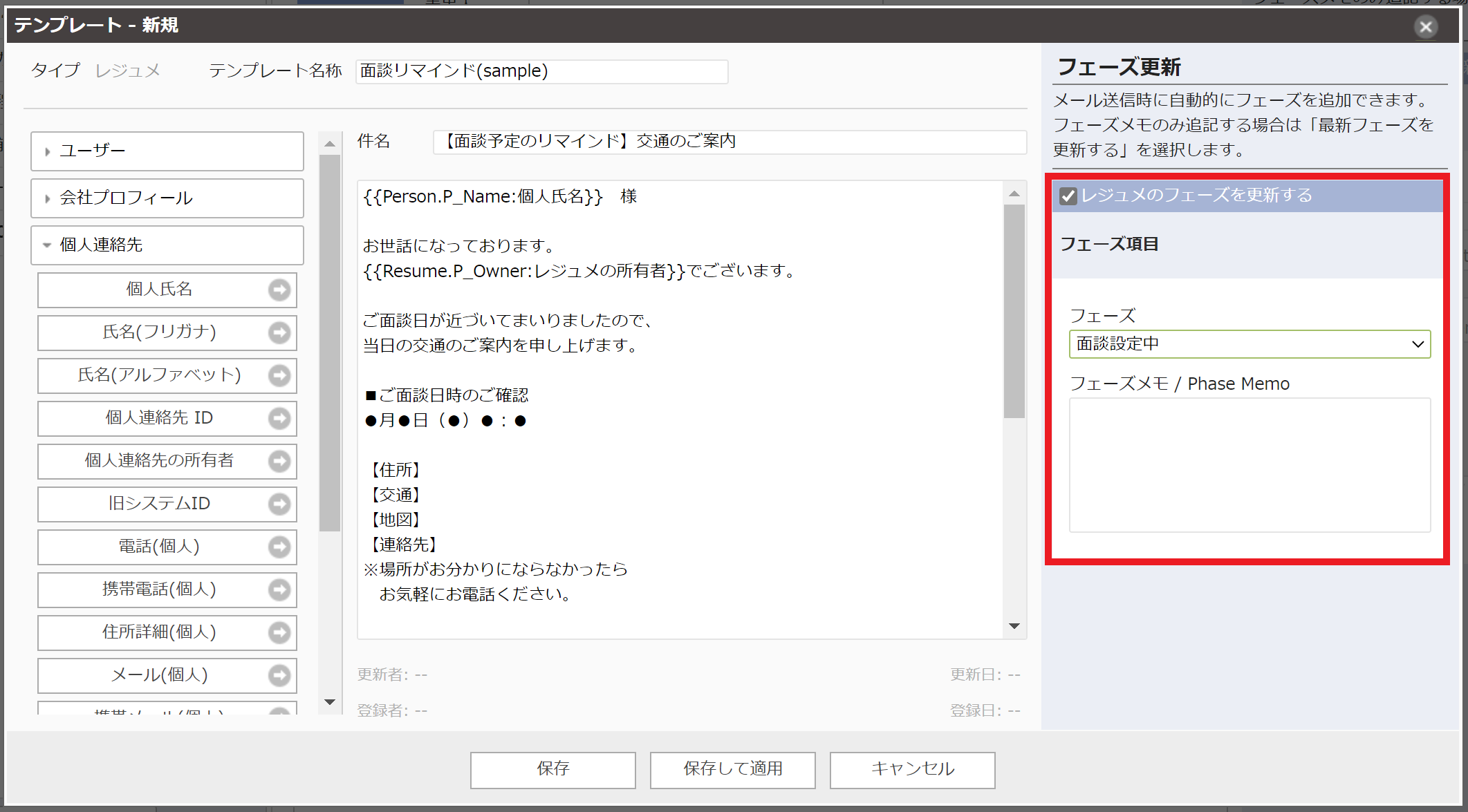Click the 旧システムID insert arrow icon

279,504
